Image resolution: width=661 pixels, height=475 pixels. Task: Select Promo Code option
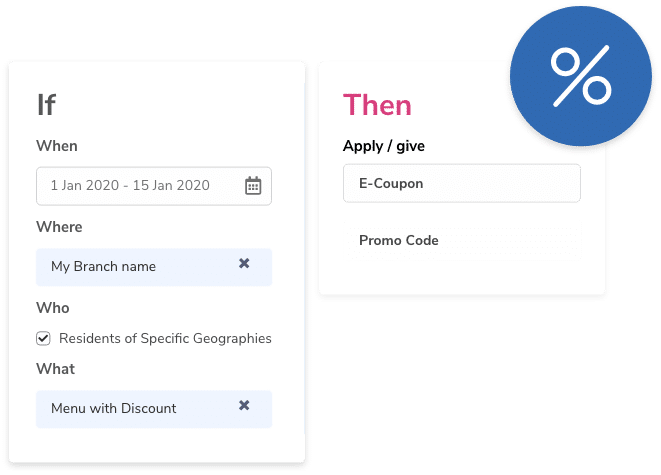(x=399, y=241)
